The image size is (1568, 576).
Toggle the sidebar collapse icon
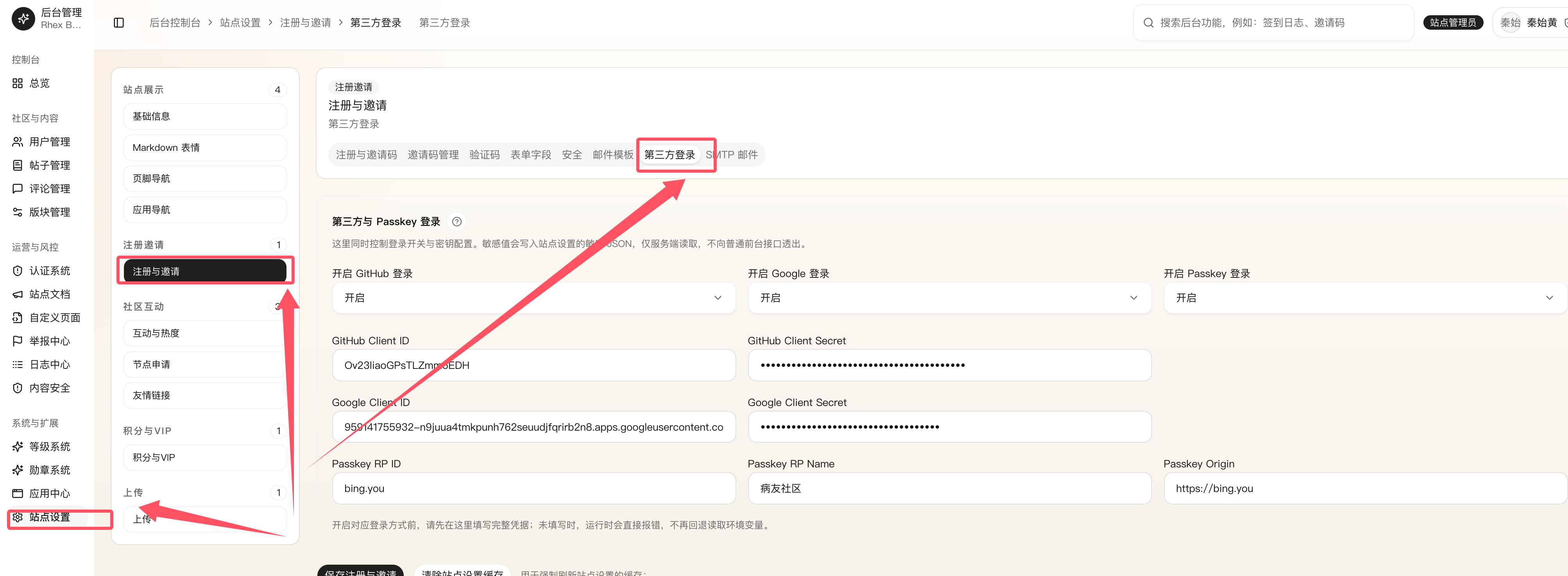119,23
